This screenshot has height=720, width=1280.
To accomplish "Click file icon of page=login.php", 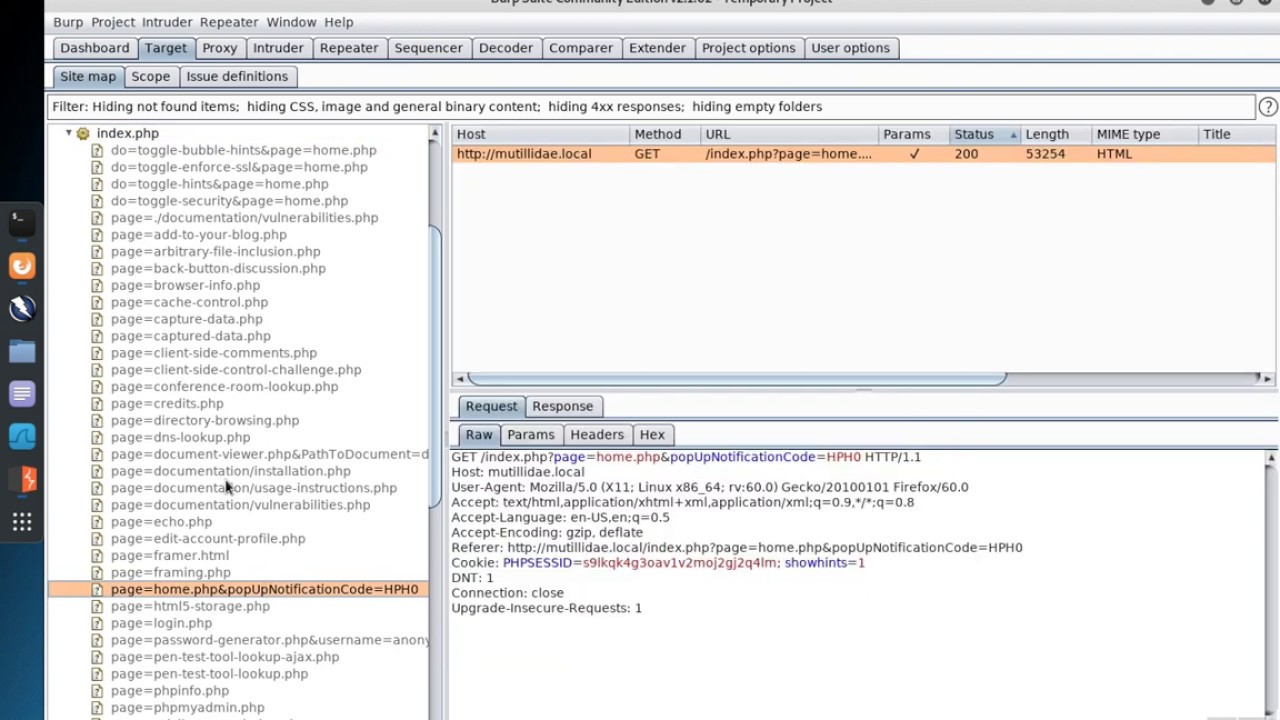I will (97, 623).
